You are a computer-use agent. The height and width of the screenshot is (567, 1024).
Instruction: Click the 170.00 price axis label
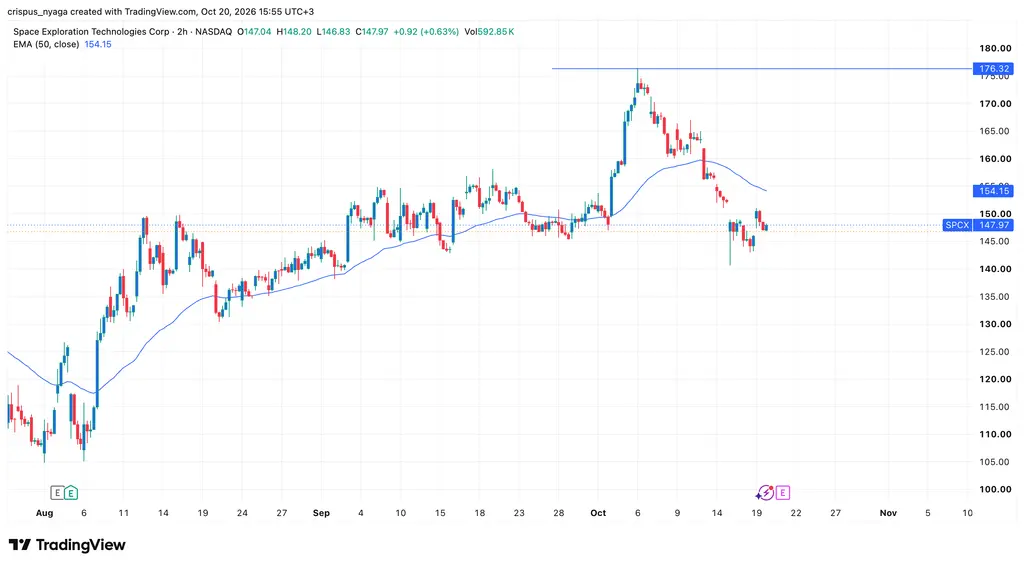point(995,103)
